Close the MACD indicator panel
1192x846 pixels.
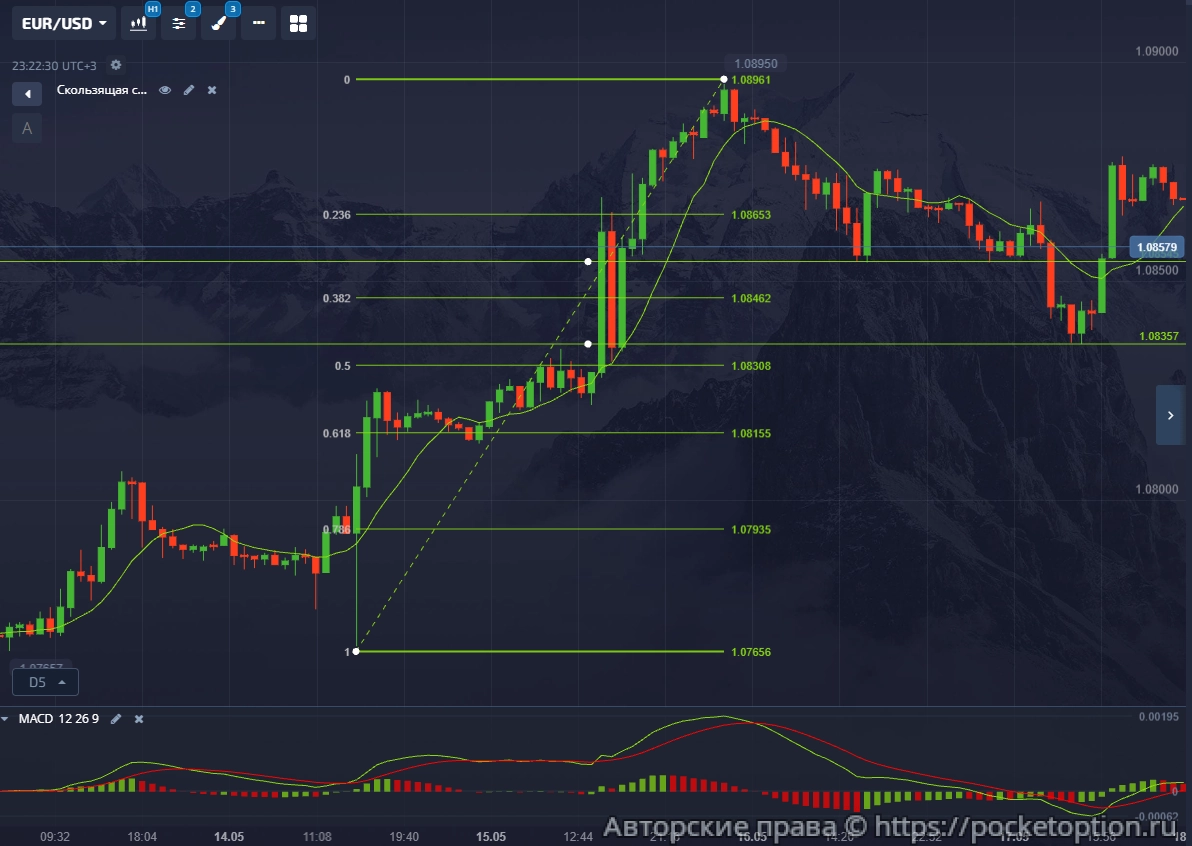tap(139, 719)
